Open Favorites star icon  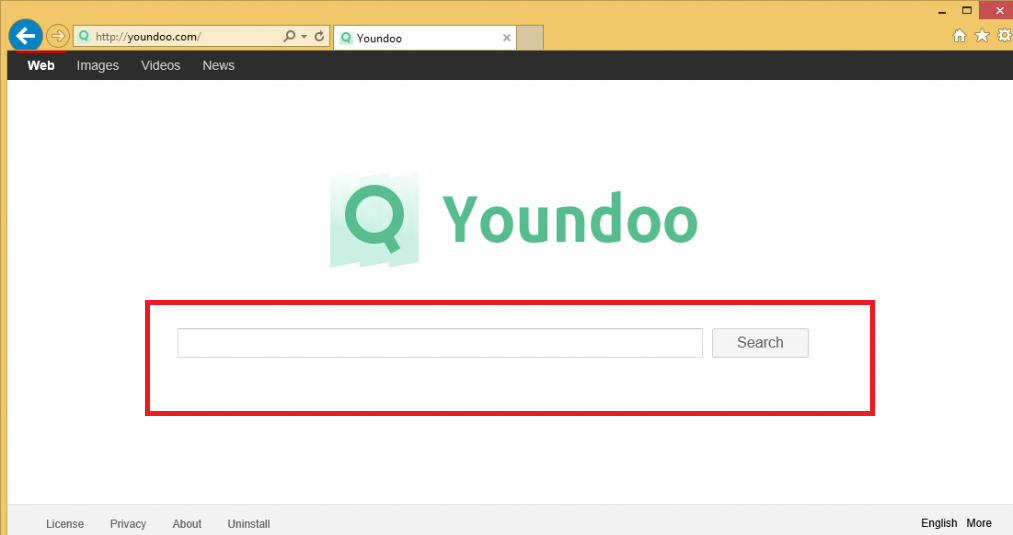[x=982, y=36]
